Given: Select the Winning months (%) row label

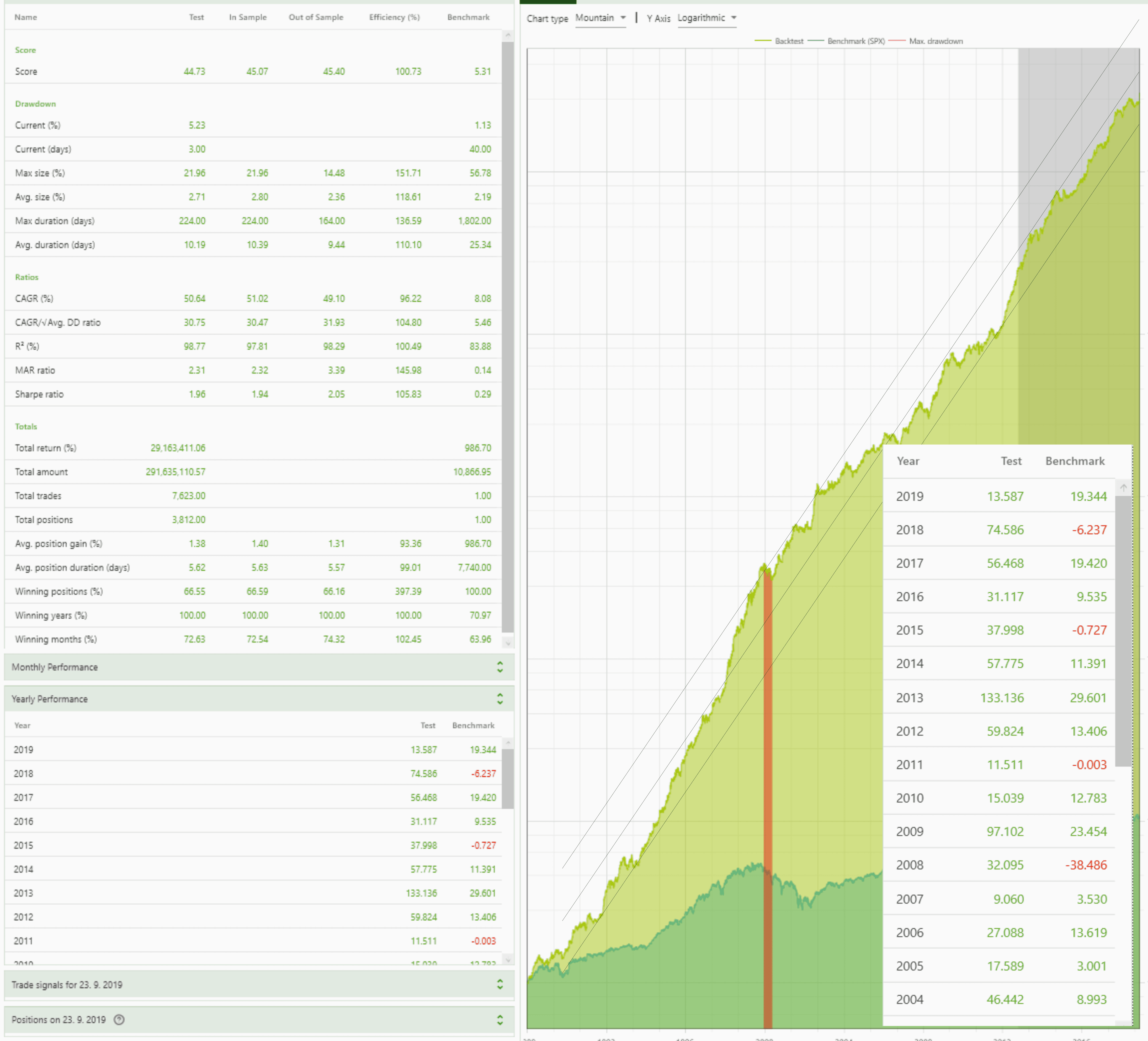Looking at the screenshot, I should click(56, 639).
